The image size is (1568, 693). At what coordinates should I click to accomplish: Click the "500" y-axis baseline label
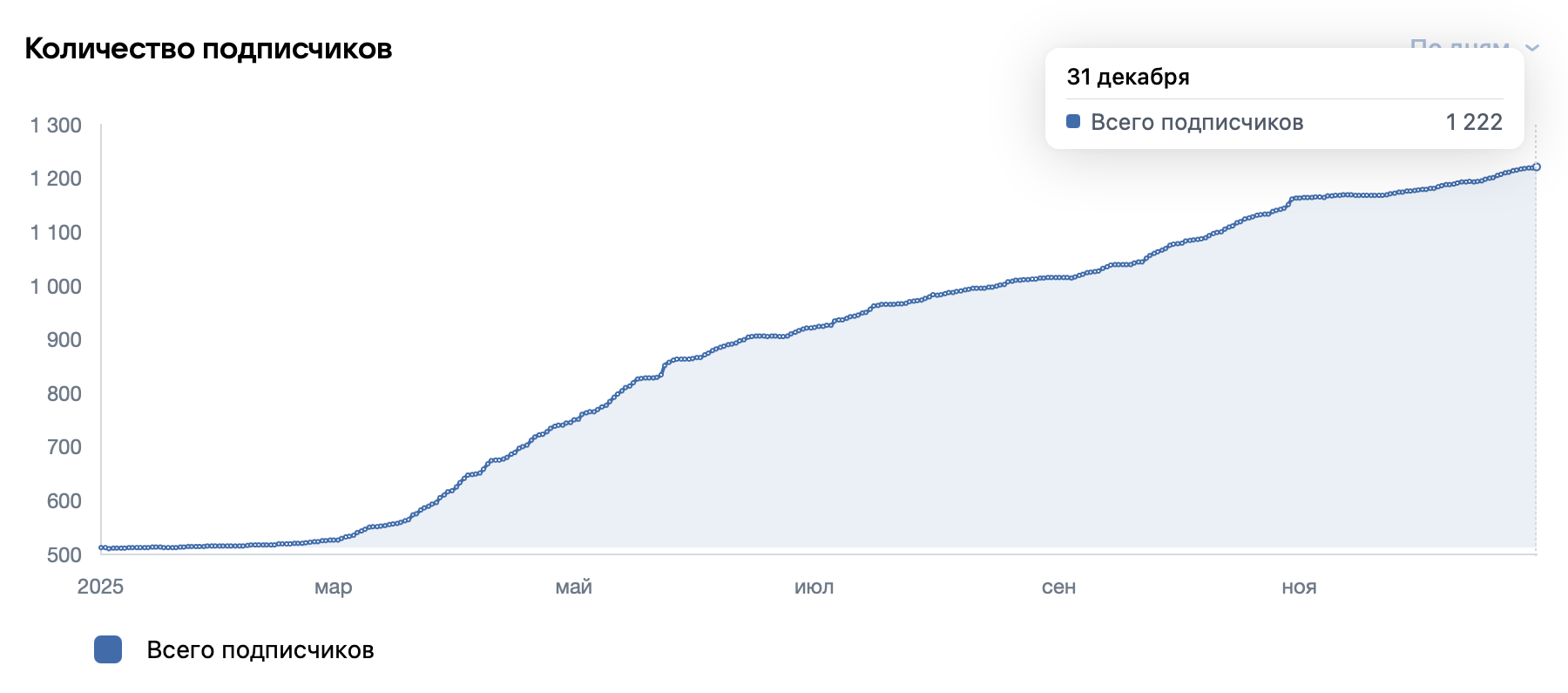(64, 555)
